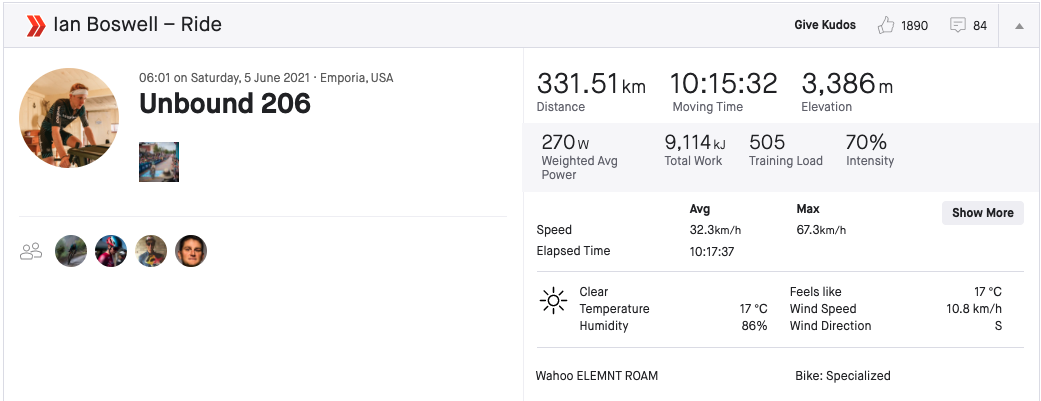Screen dimensions: 1041x401
Task: Open Ian Boswell's profile photo
Action: pos(69,118)
